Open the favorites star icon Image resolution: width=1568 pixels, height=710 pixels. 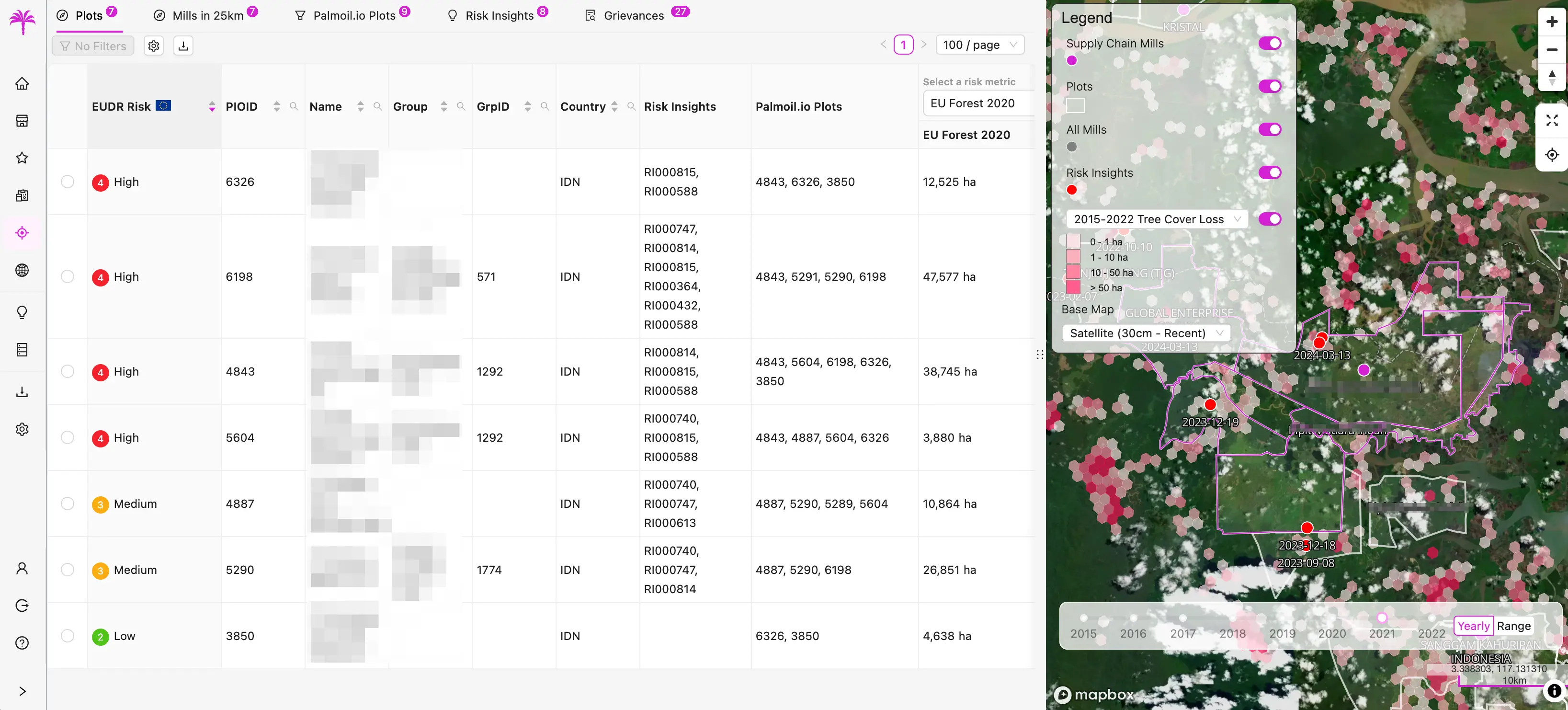point(22,158)
